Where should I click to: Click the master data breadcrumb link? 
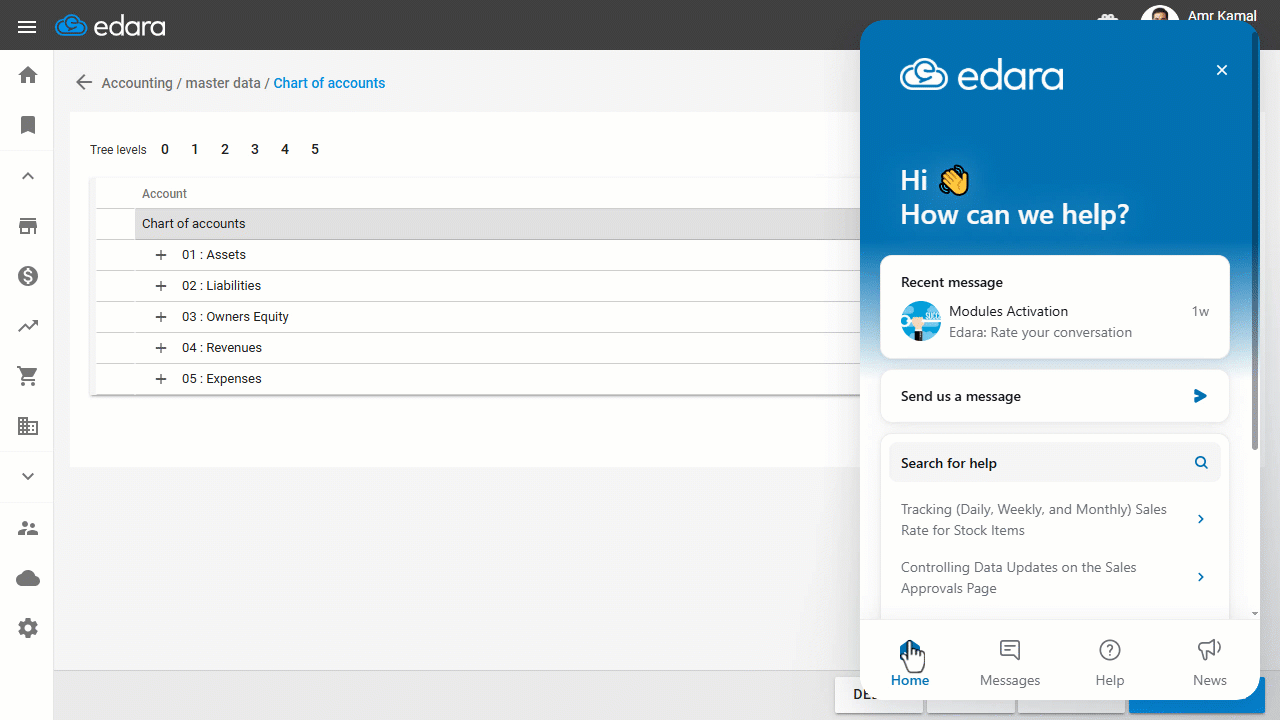[223, 83]
